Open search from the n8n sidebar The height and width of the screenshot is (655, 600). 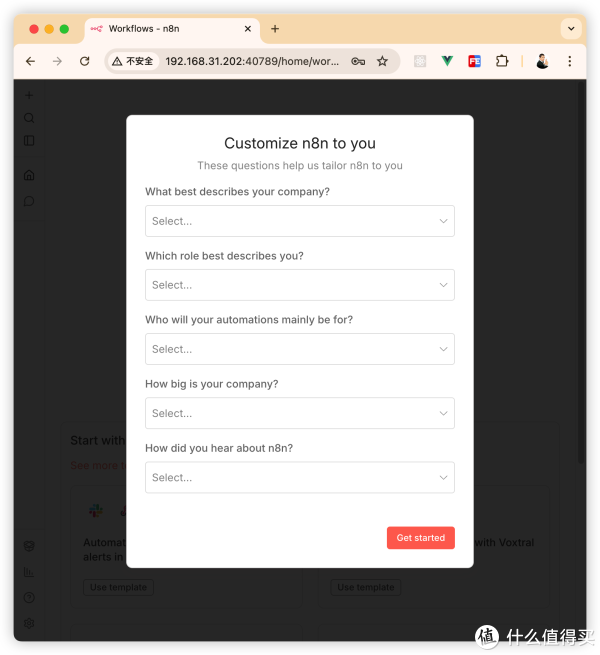tap(29, 118)
